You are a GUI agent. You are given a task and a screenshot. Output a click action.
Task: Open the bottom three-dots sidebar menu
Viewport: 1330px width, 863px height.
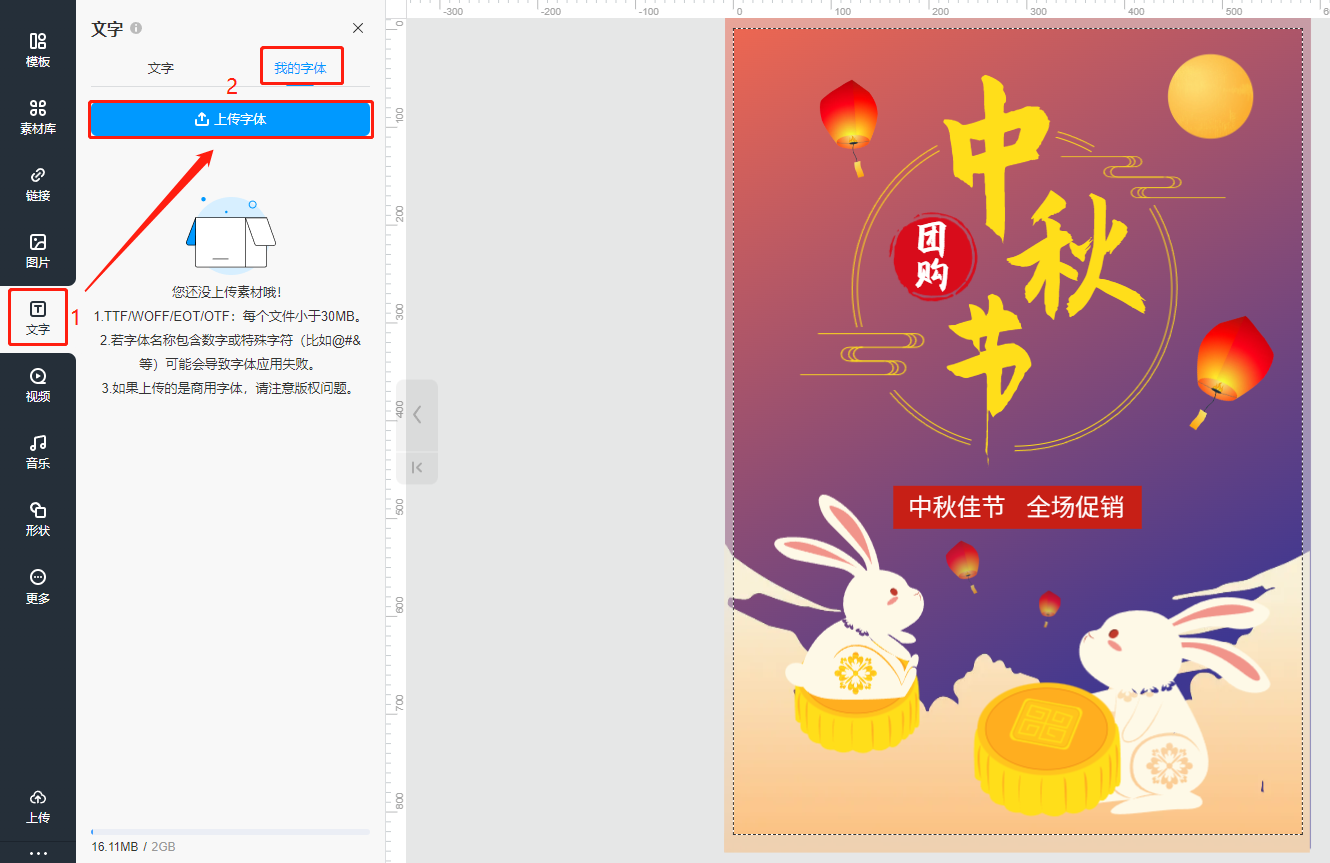pos(38,853)
